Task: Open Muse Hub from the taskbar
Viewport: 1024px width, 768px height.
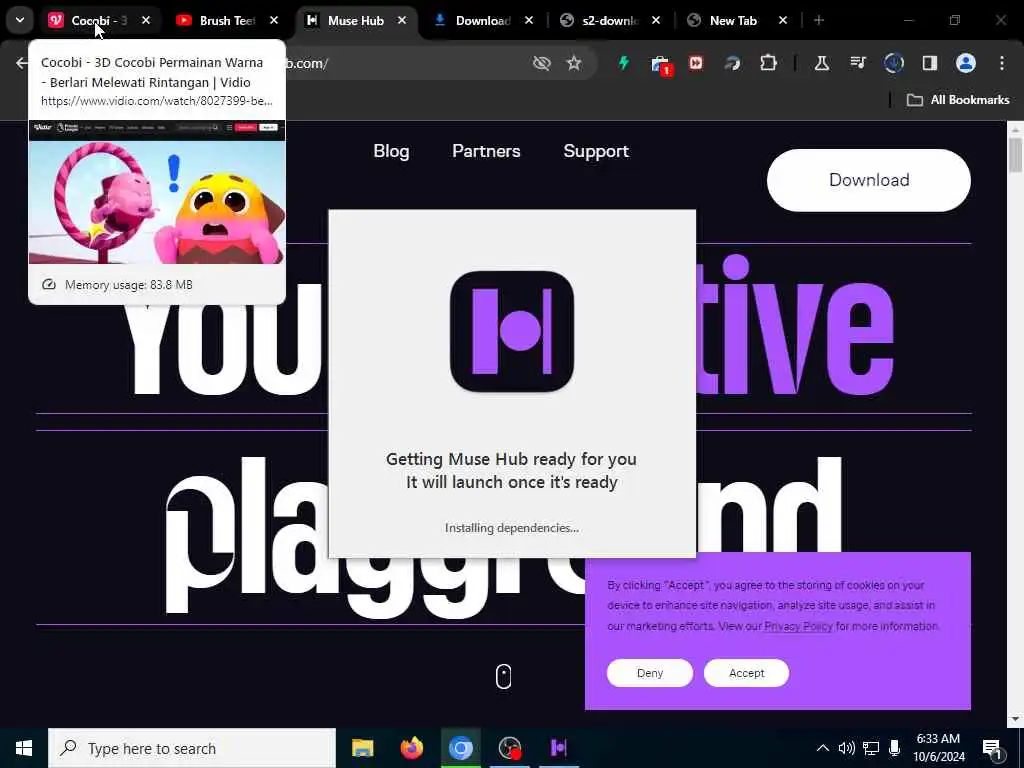Action: 558,748
